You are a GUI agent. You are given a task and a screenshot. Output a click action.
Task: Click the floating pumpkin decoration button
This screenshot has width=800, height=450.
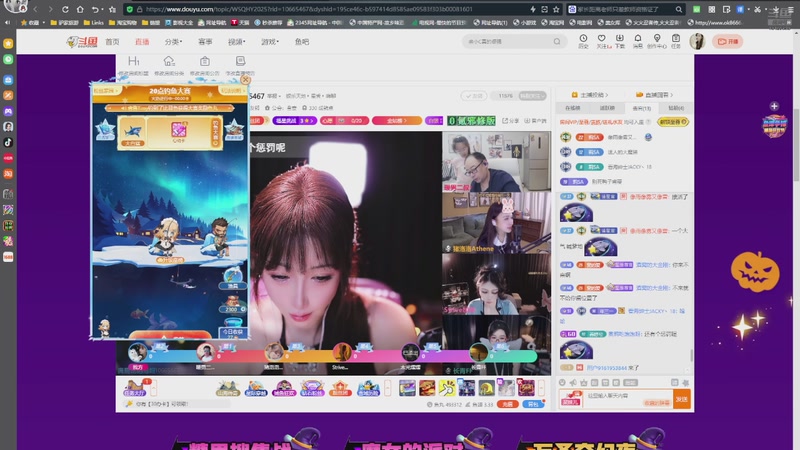click(x=755, y=271)
